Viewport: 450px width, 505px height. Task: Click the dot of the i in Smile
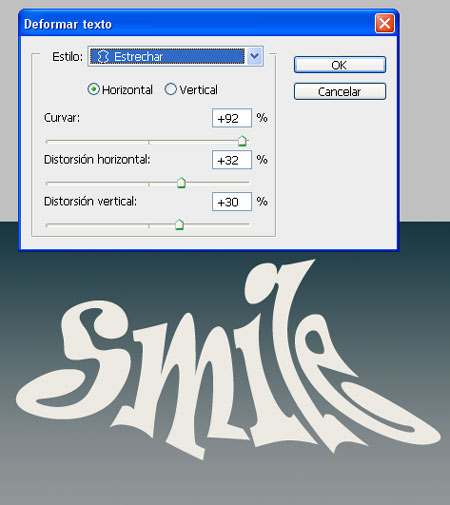tap(262, 283)
